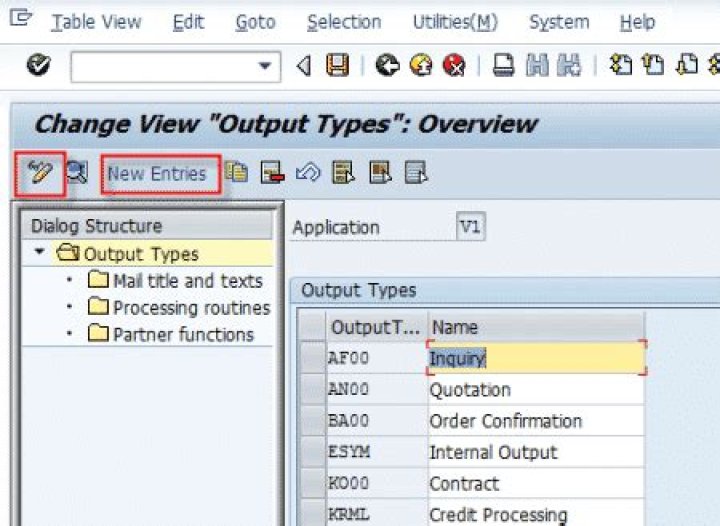The width and height of the screenshot is (720, 526).
Task: Click the Application field V1
Action: [471, 226]
